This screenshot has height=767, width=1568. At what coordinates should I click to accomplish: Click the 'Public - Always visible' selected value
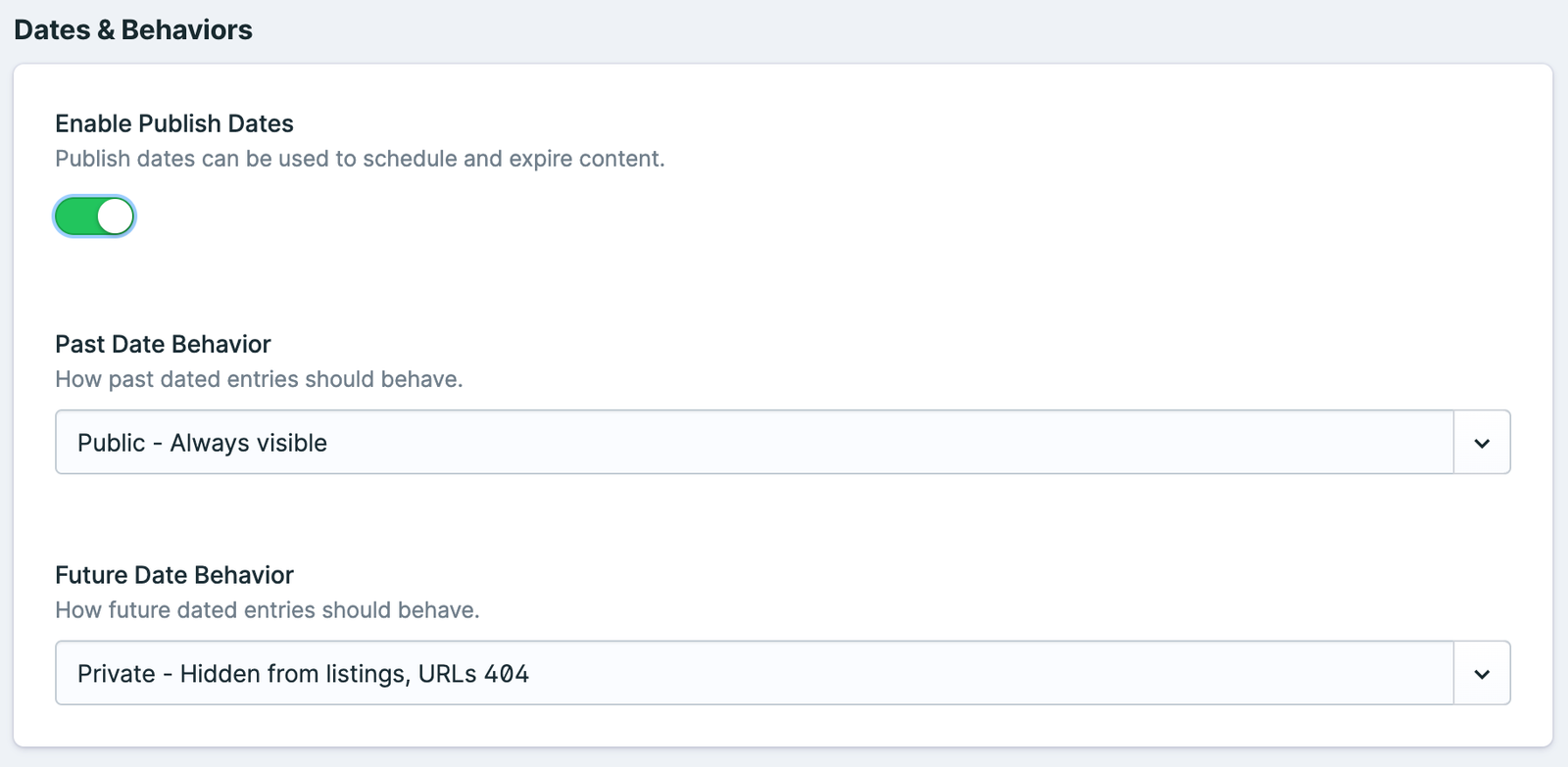[202, 443]
